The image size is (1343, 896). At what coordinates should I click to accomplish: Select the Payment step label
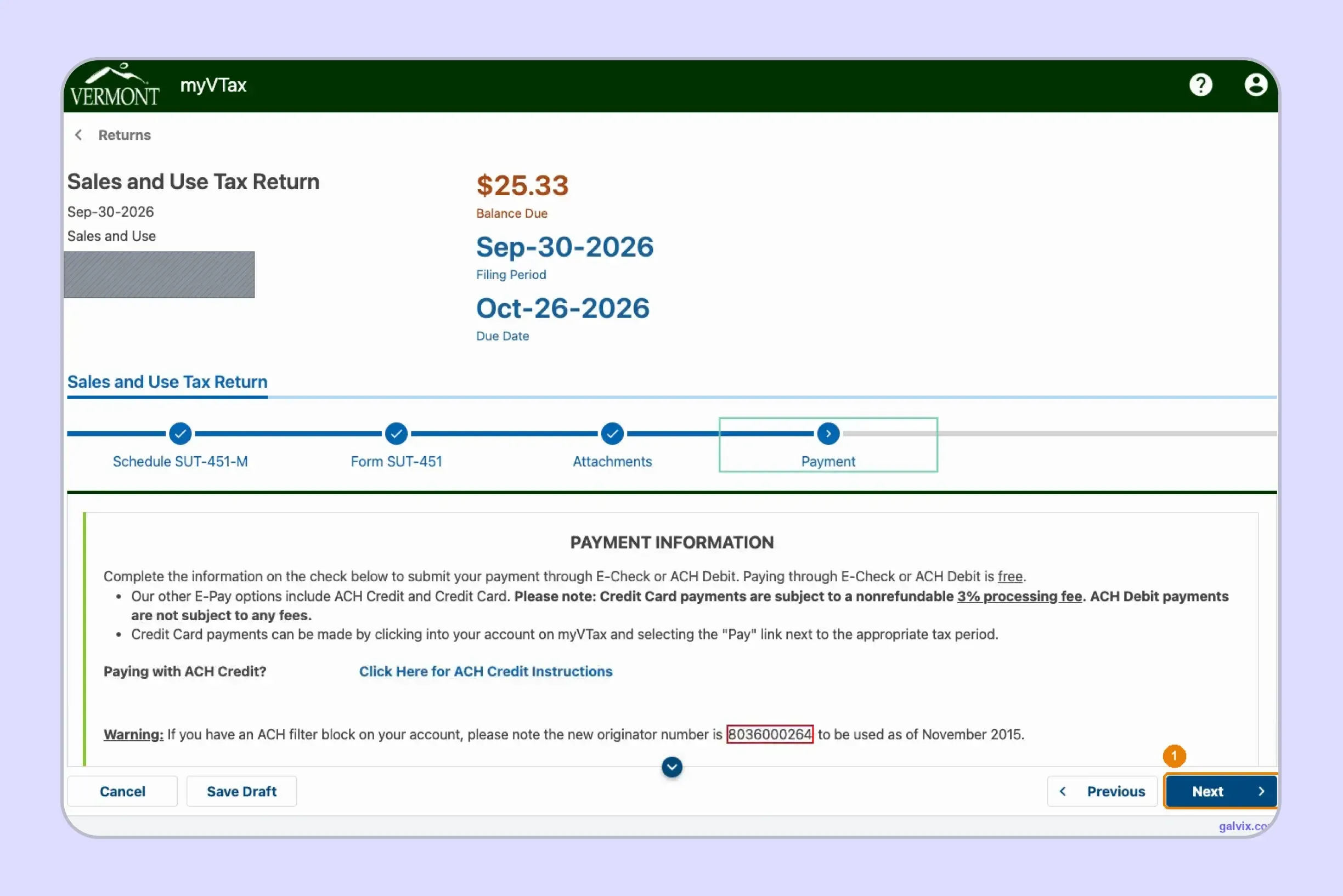pos(828,462)
